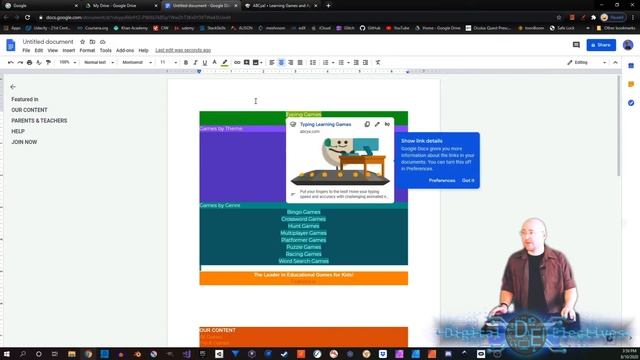The height and width of the screenshot is (360, 640).
Task: Open the Help menu
Action: pos(143,50)
